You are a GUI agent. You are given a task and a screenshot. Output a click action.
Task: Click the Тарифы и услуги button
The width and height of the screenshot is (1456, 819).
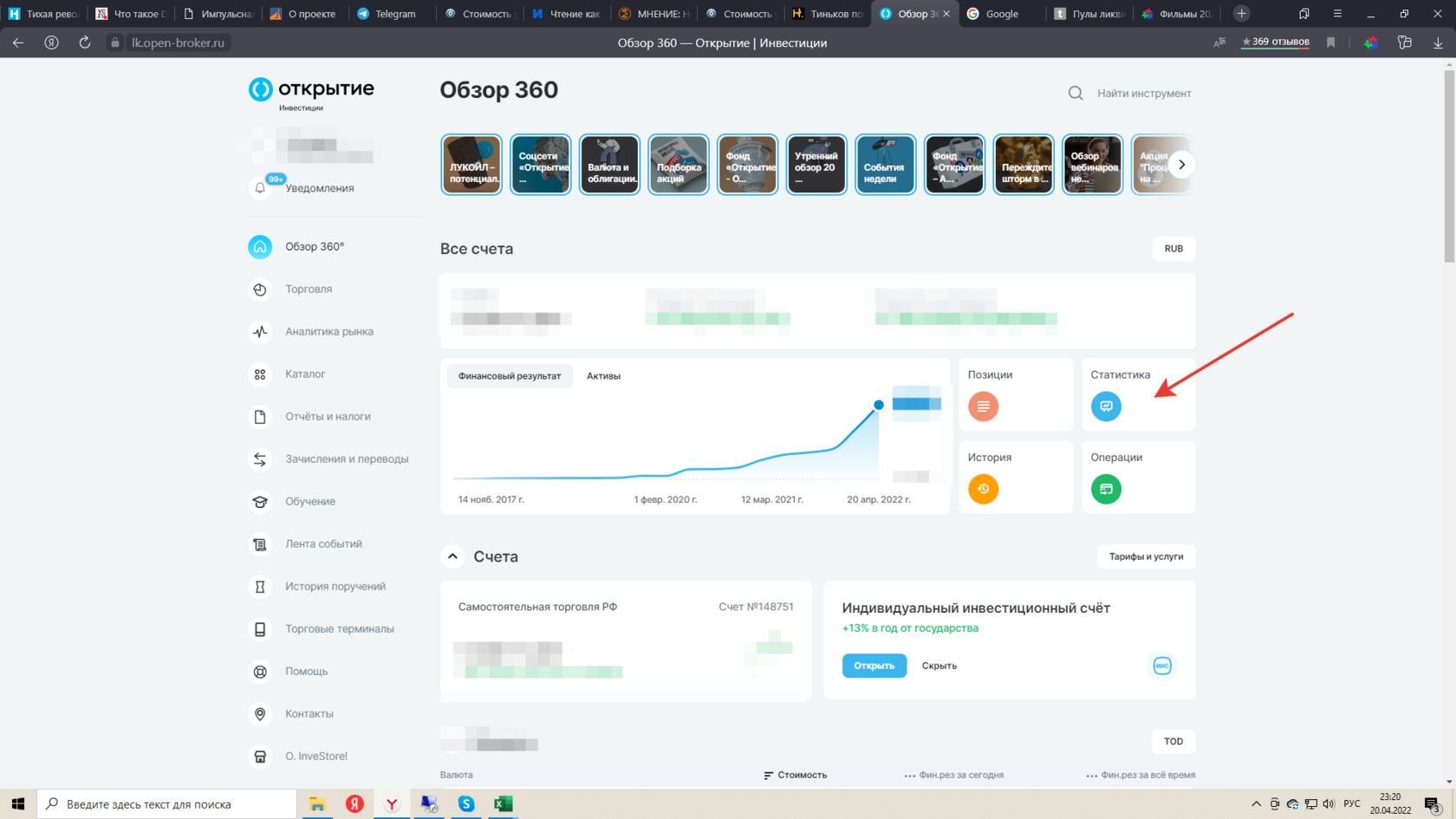click(x=1146, y=556)
